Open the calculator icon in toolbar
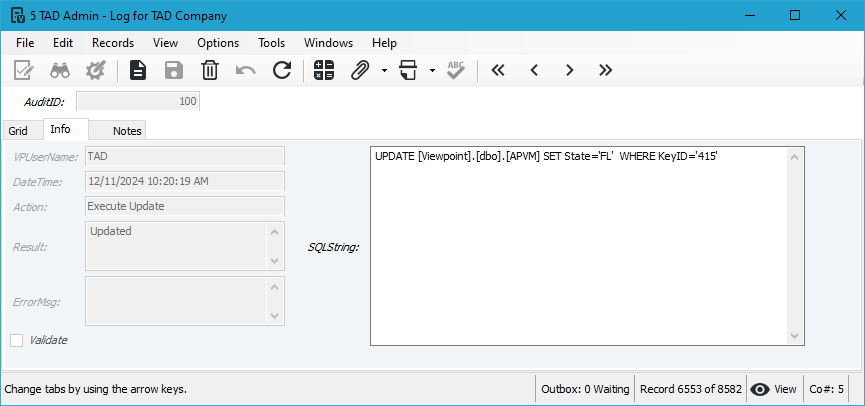 (x=324, y=70)
